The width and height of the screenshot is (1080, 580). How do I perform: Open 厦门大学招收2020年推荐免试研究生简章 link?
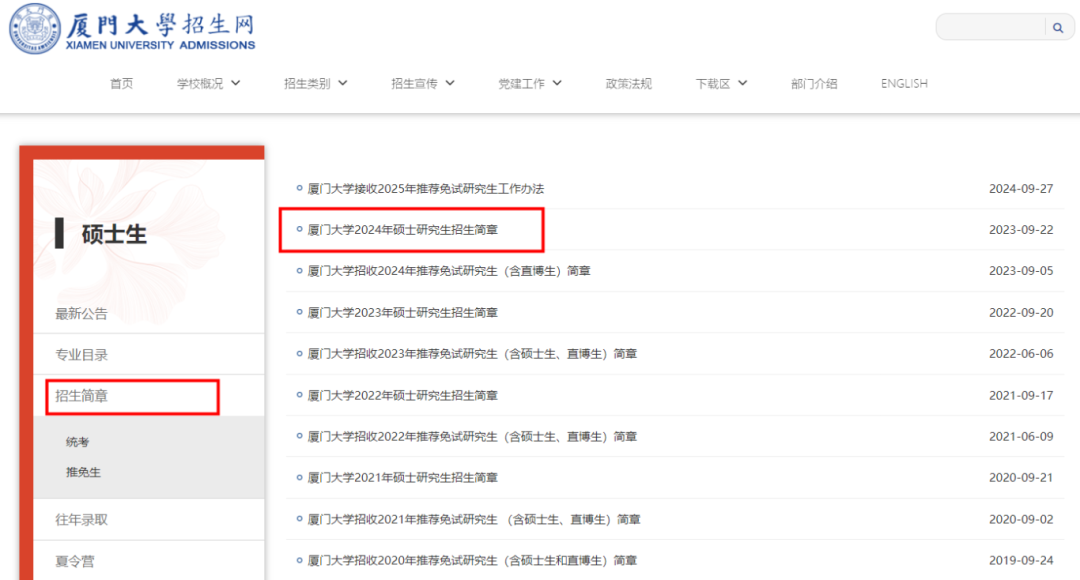pyautogui.click(x=472, y=561)
